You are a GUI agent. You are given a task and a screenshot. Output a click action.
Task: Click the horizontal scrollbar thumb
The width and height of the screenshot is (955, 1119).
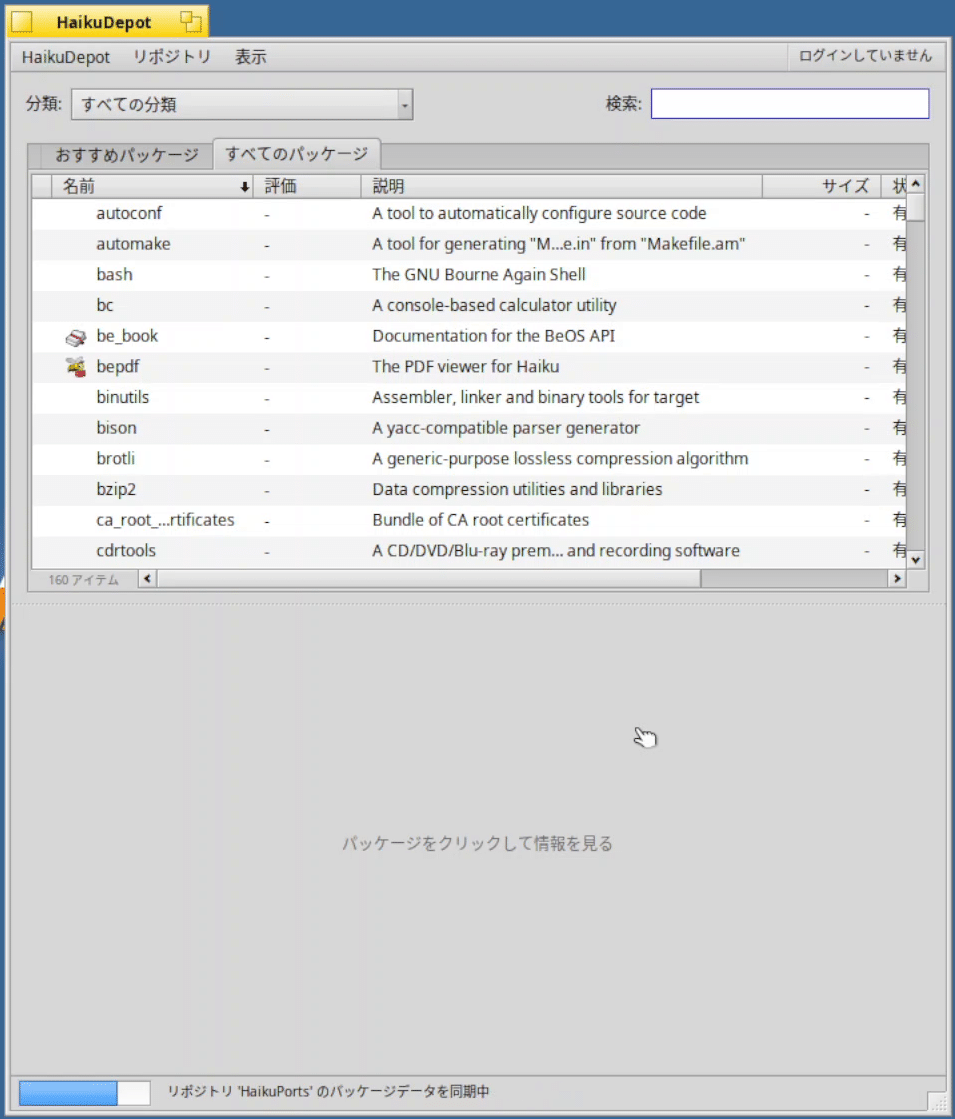click(429, 579)
